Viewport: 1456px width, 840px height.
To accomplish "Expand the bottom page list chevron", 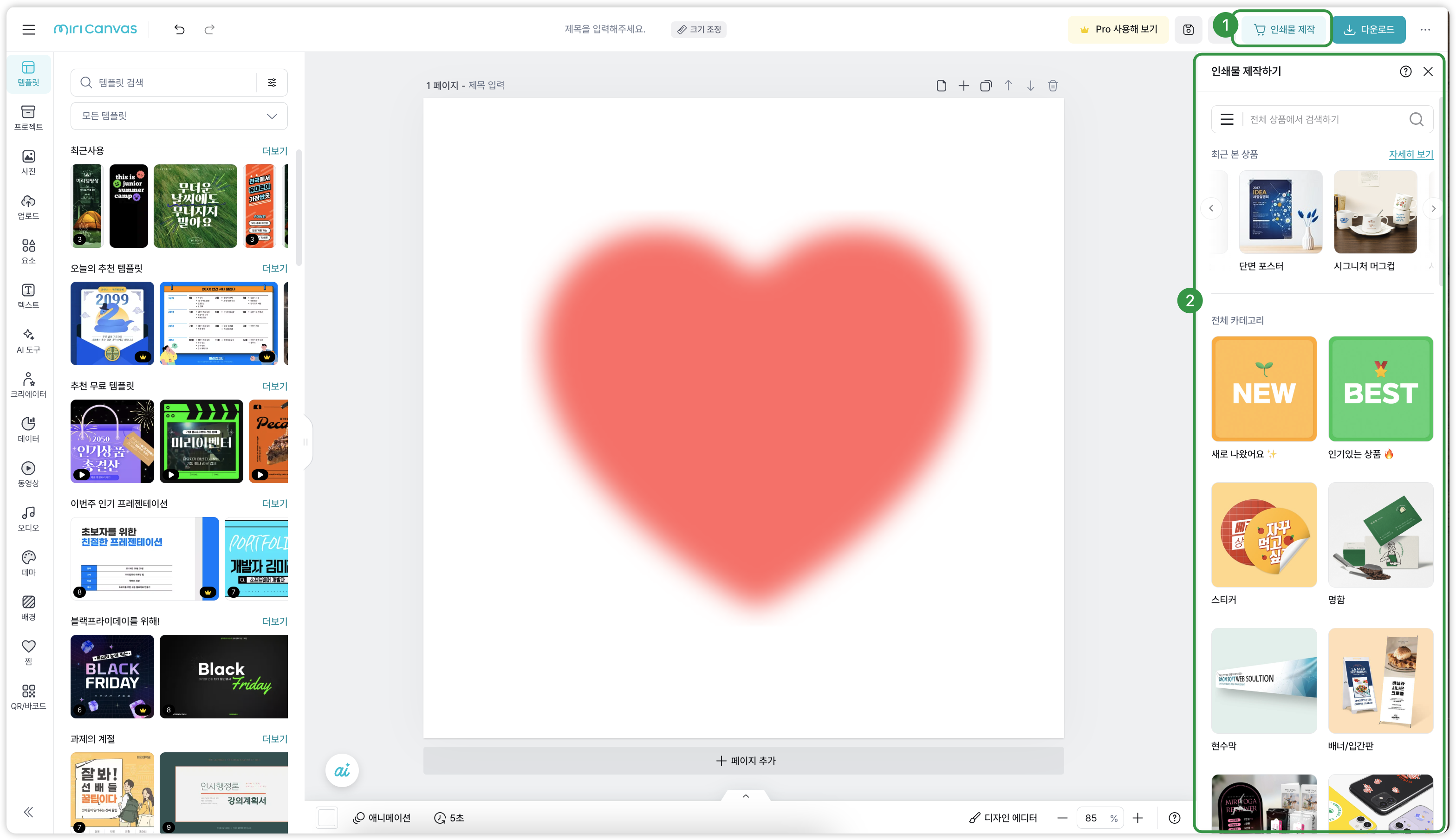I will (745, 796).
